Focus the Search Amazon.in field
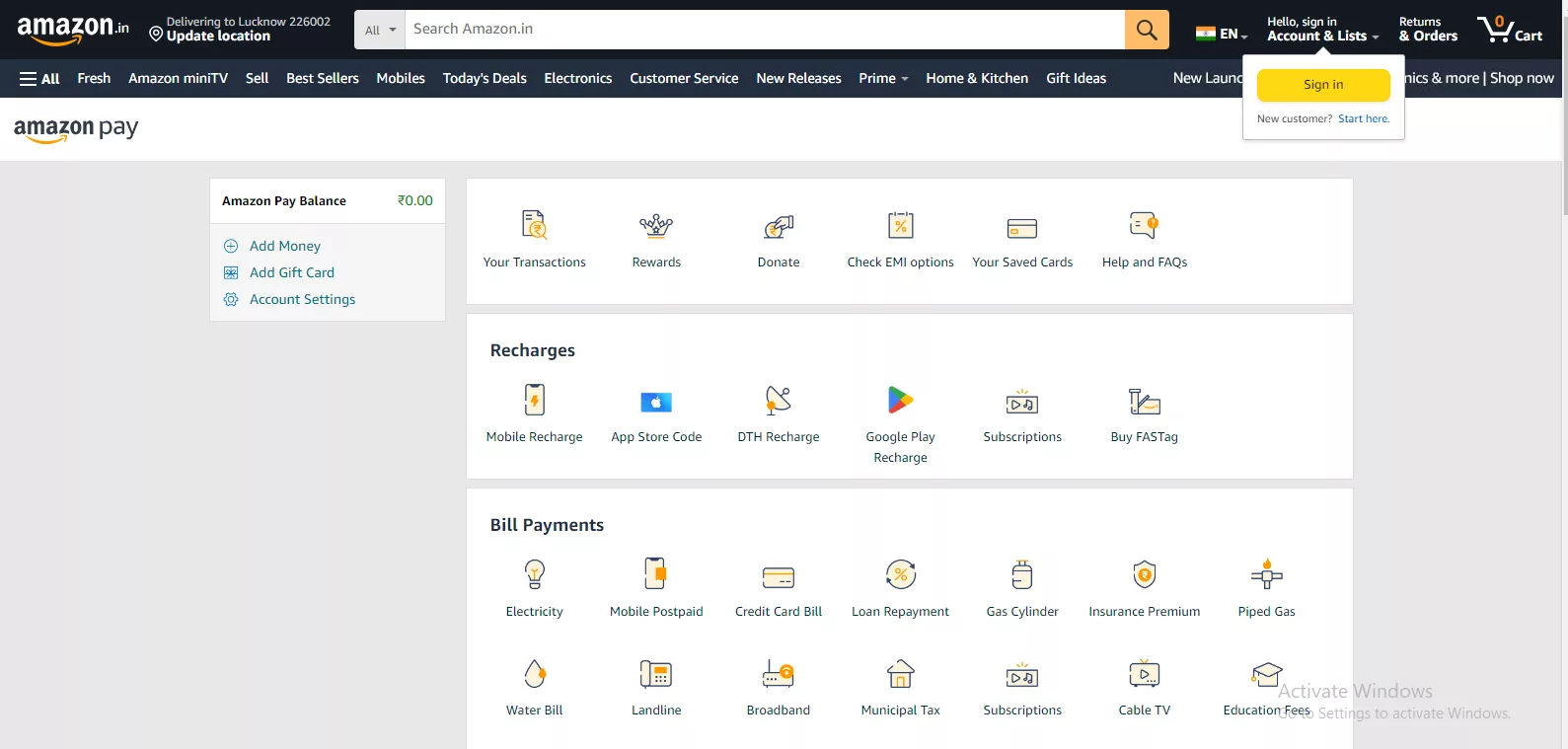 click(765, 30)
